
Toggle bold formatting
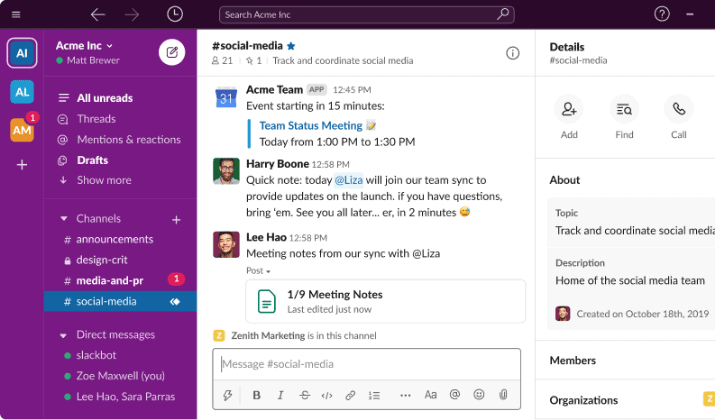tap(256, 395)
